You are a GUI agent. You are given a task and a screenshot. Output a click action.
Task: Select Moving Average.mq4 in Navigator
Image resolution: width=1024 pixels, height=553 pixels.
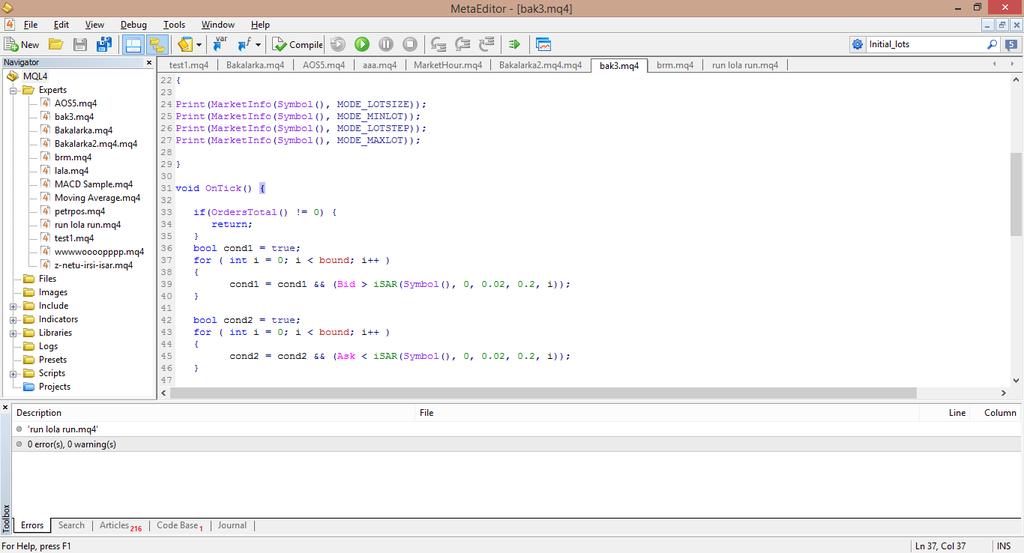pos(97,198)
